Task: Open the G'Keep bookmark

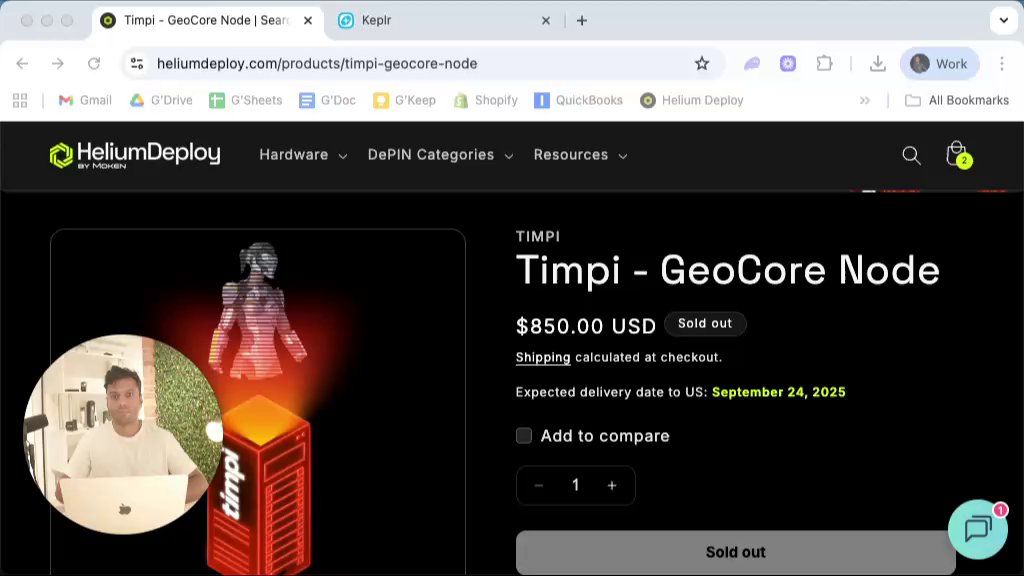Action: pos(404,101)
